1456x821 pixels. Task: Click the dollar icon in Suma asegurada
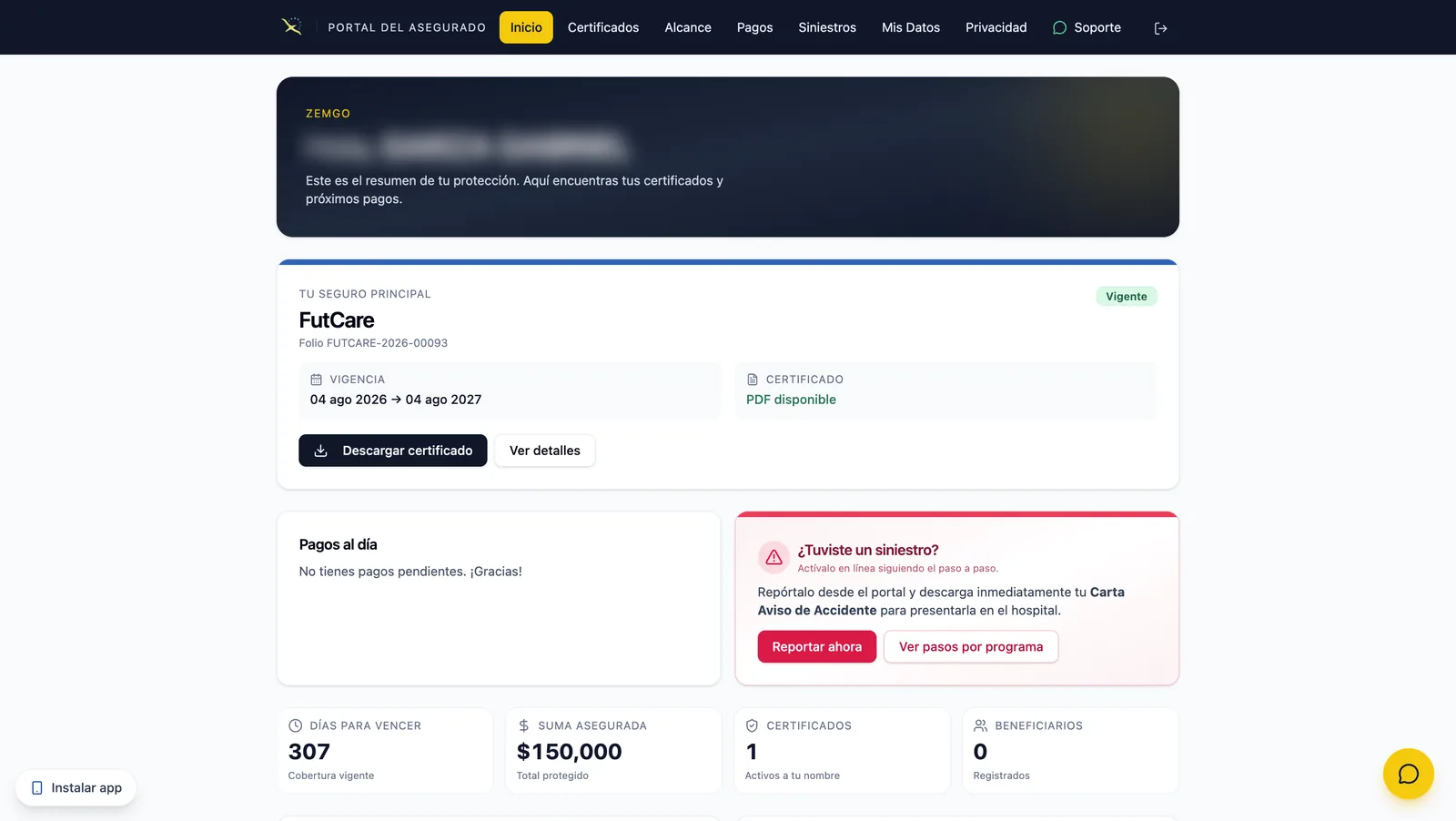point(523,725)
